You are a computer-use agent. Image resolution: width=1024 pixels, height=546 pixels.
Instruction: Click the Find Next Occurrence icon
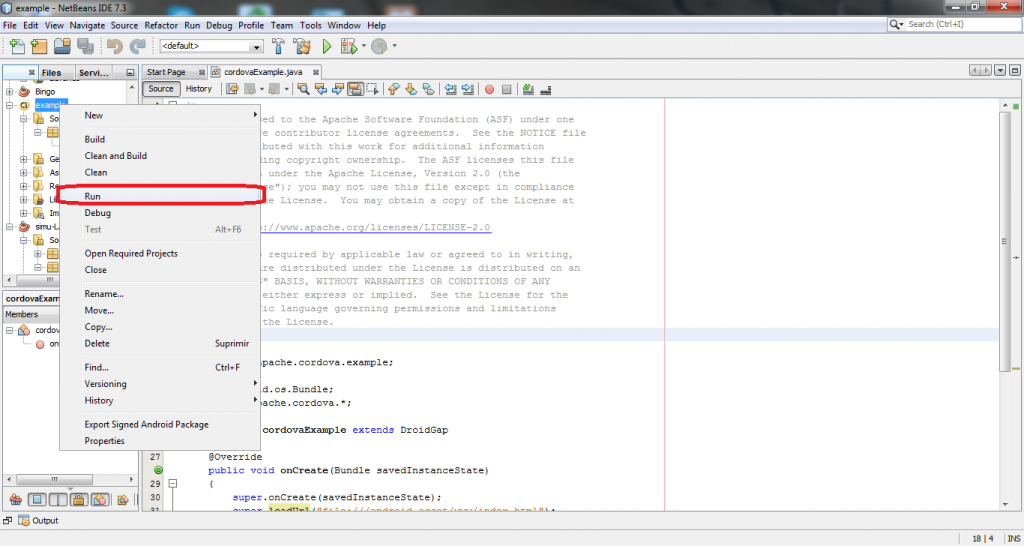point(338,89)
